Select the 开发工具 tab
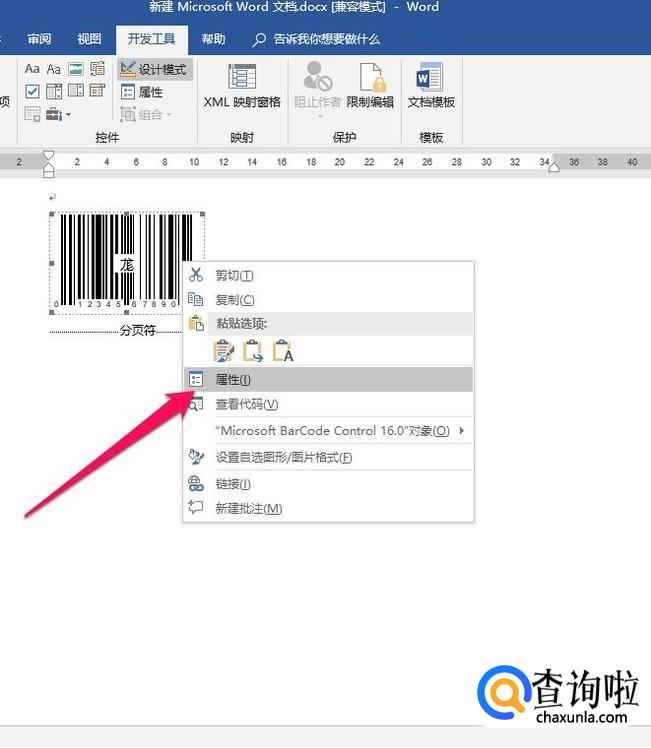Image resolution: width=651 pixels, height=748 pixels. pos(152,39)
